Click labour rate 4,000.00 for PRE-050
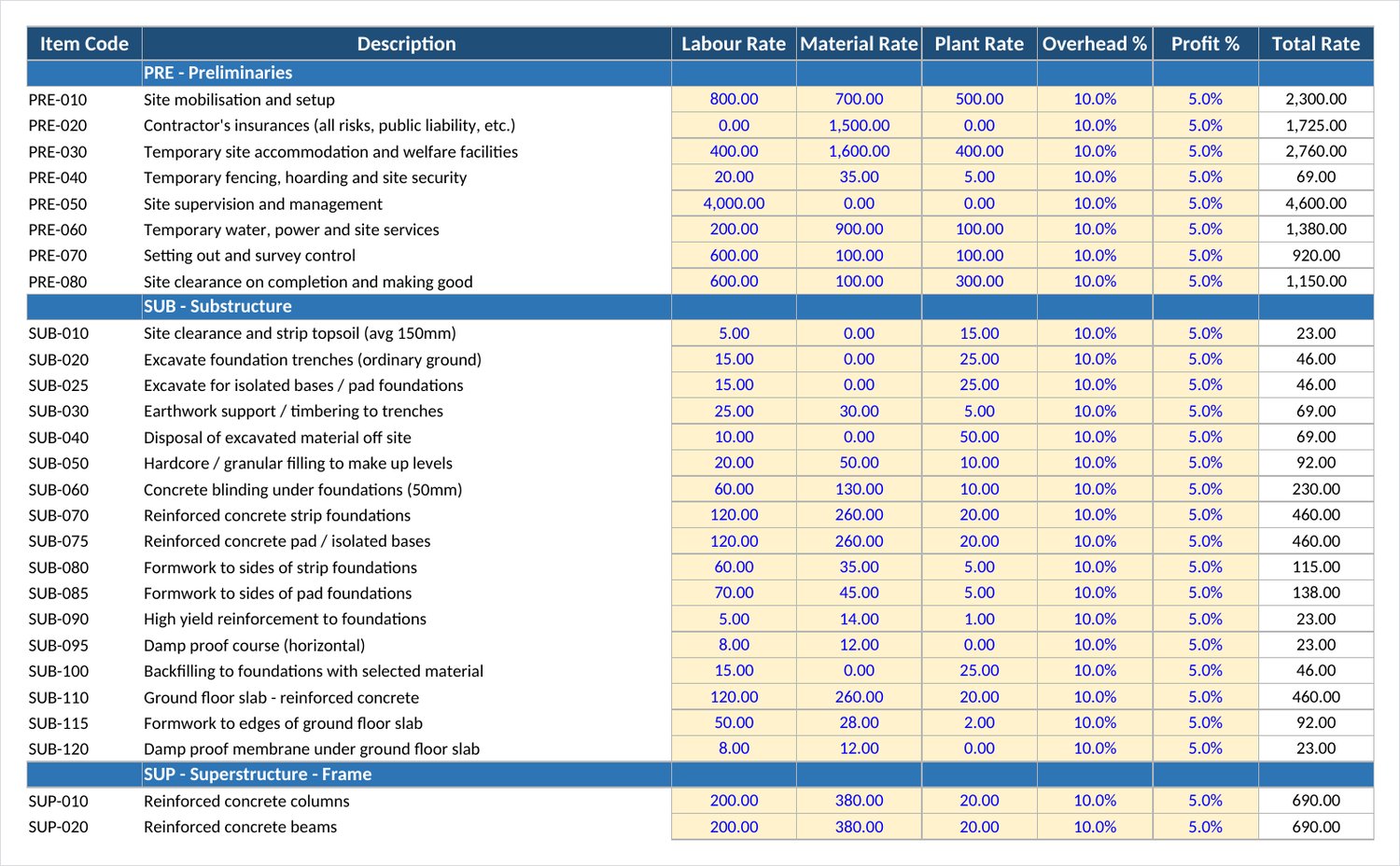 pyautogui.click(x=734, y=203)
